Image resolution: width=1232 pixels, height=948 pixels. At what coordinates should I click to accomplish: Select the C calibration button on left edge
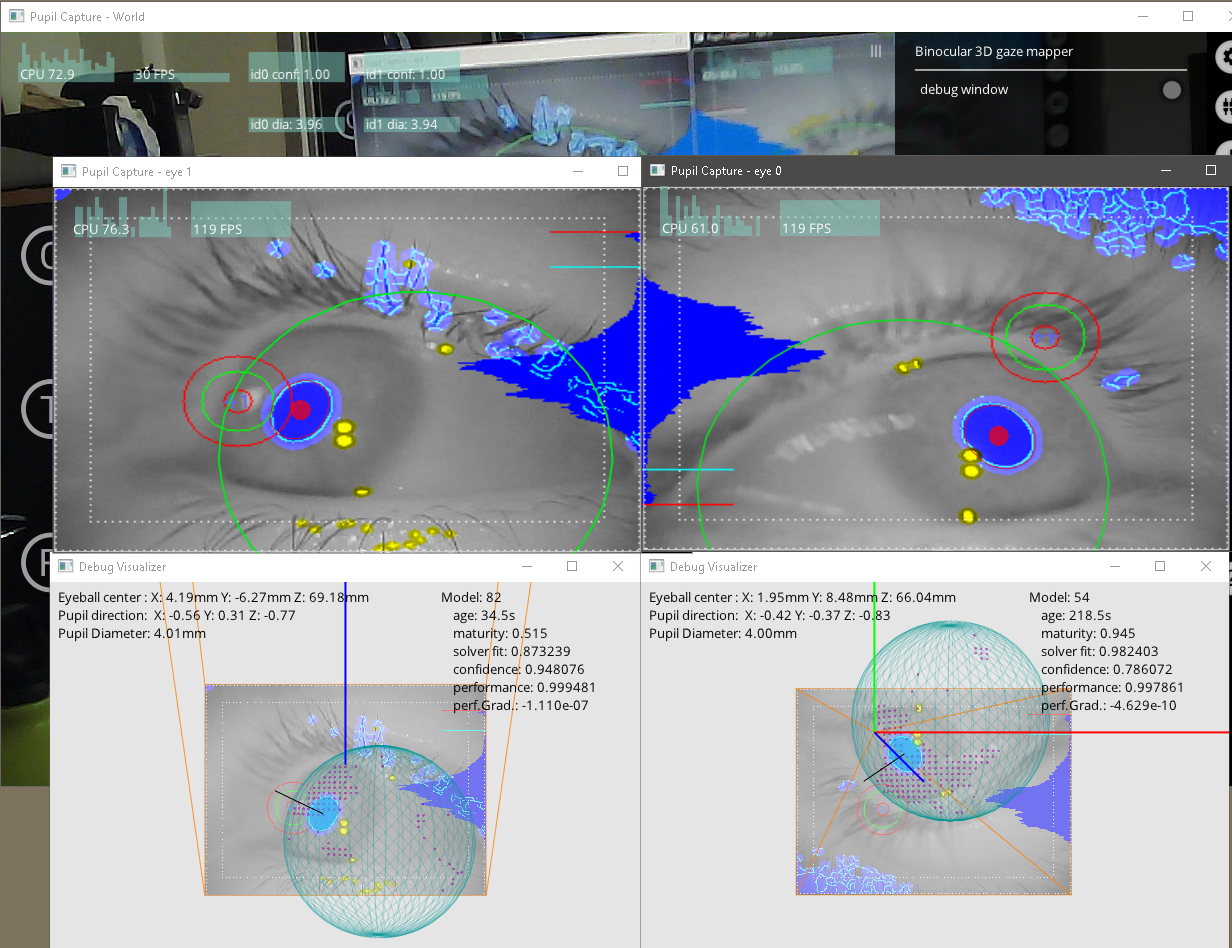click(x=42, y=256)
